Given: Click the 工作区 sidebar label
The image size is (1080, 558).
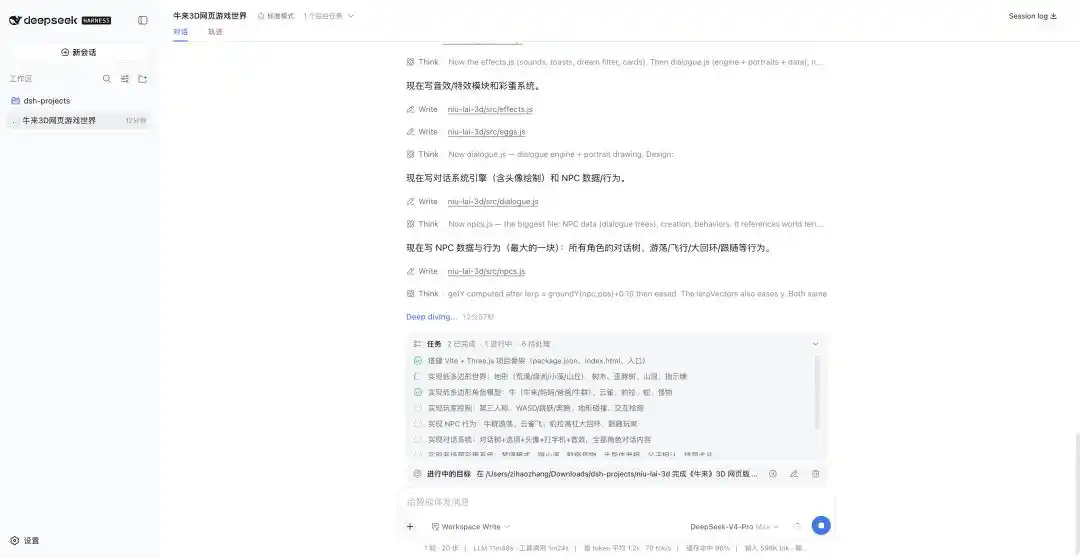Looking at the screenshot, I should [21, 79].
